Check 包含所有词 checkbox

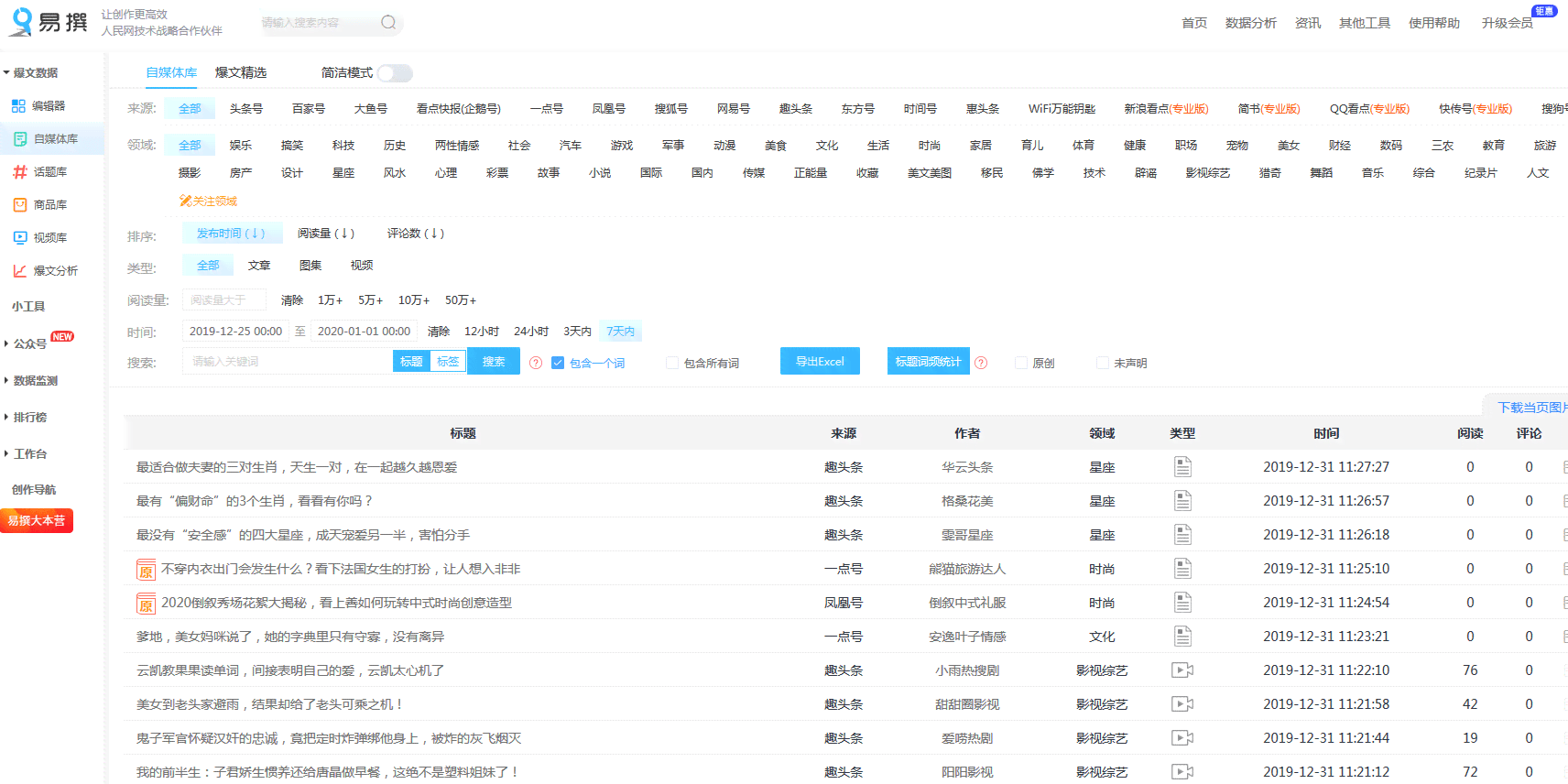(x=672, y=363)
